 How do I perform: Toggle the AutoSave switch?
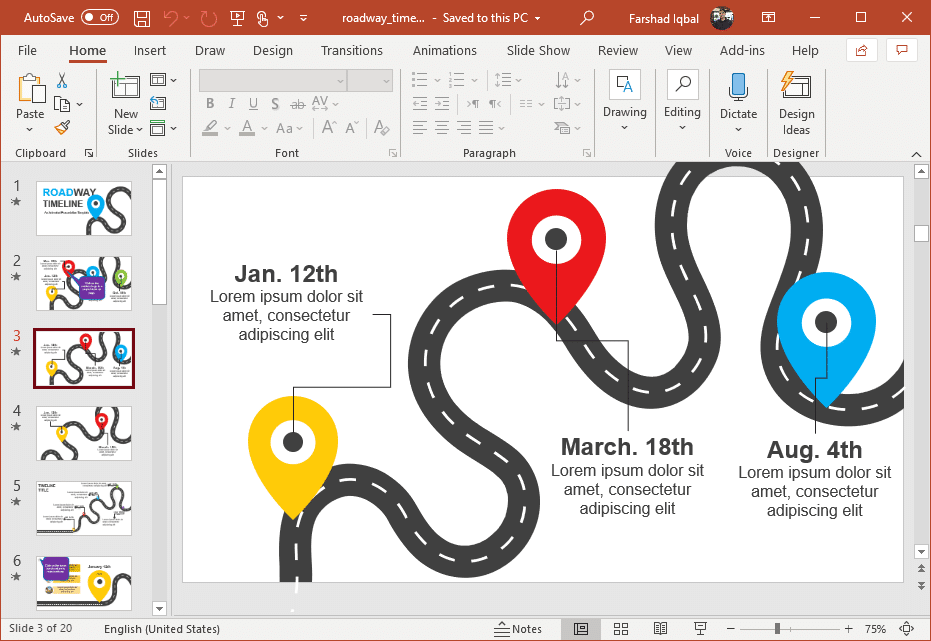click(99, 18)
